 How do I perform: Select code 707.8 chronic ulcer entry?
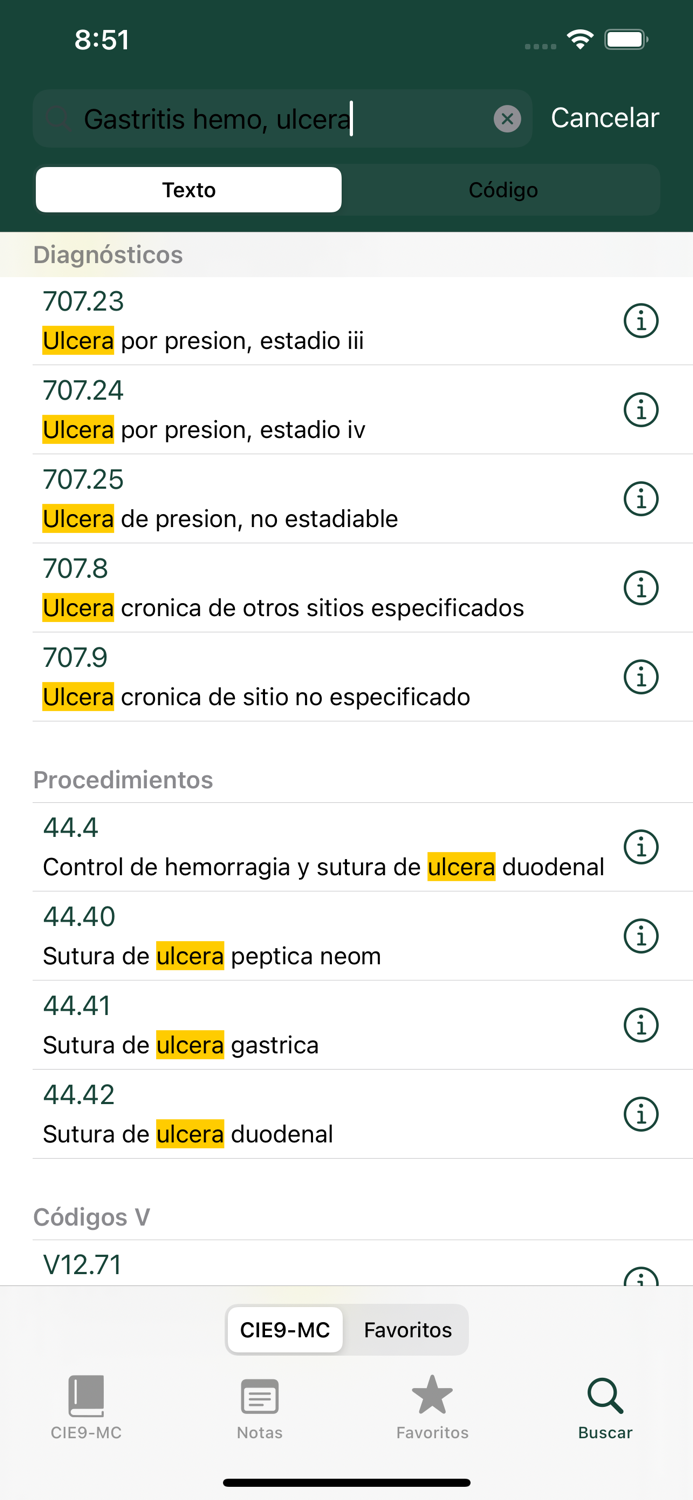300,588
